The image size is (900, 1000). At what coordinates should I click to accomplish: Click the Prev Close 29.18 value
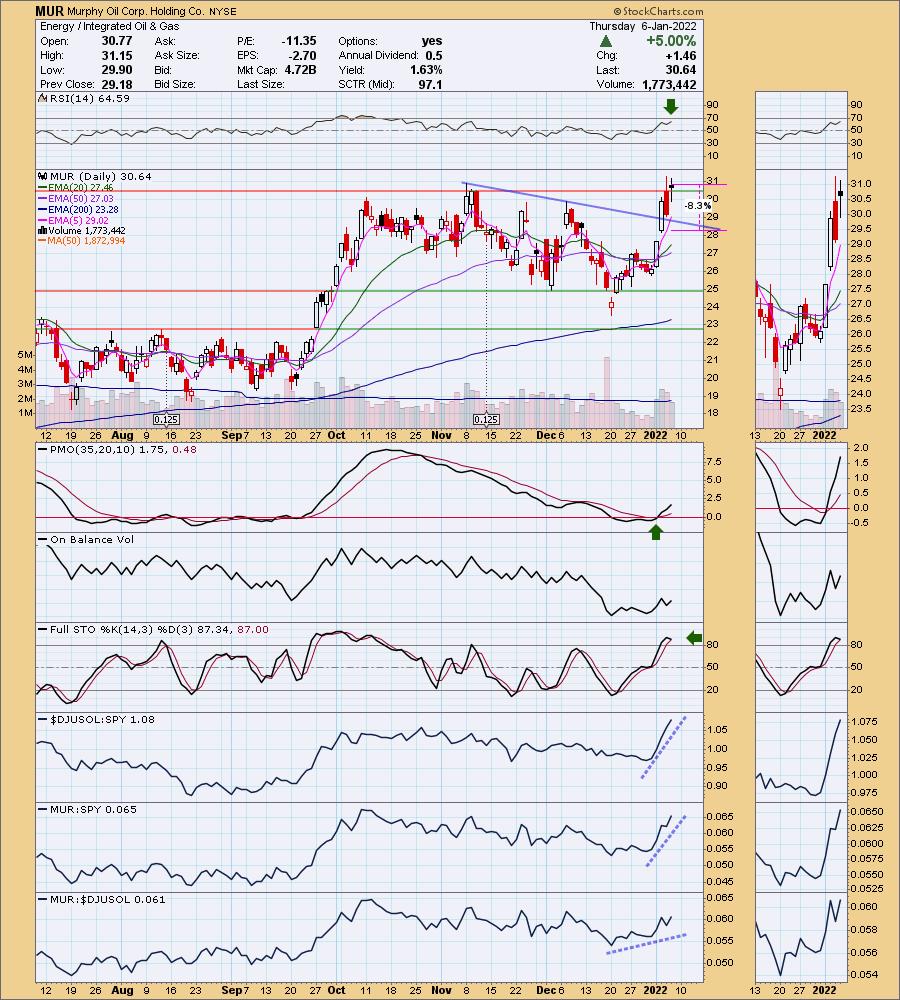click(117, 84)
